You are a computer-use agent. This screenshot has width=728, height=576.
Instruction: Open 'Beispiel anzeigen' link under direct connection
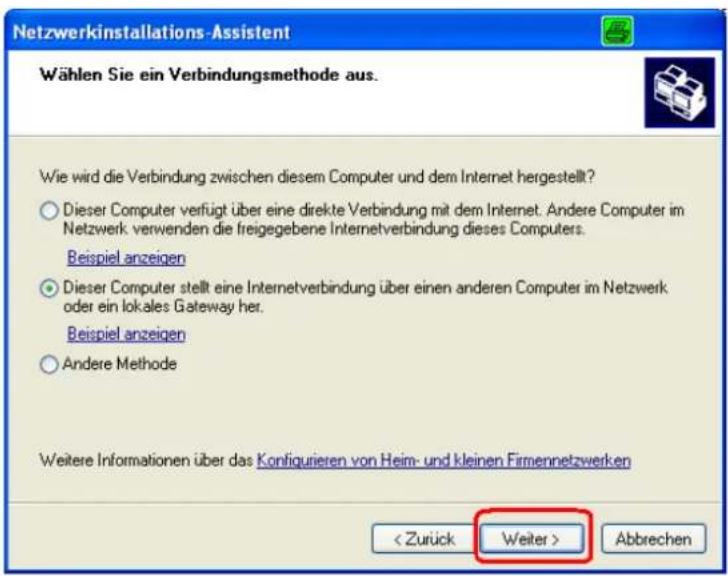(126, 258)
